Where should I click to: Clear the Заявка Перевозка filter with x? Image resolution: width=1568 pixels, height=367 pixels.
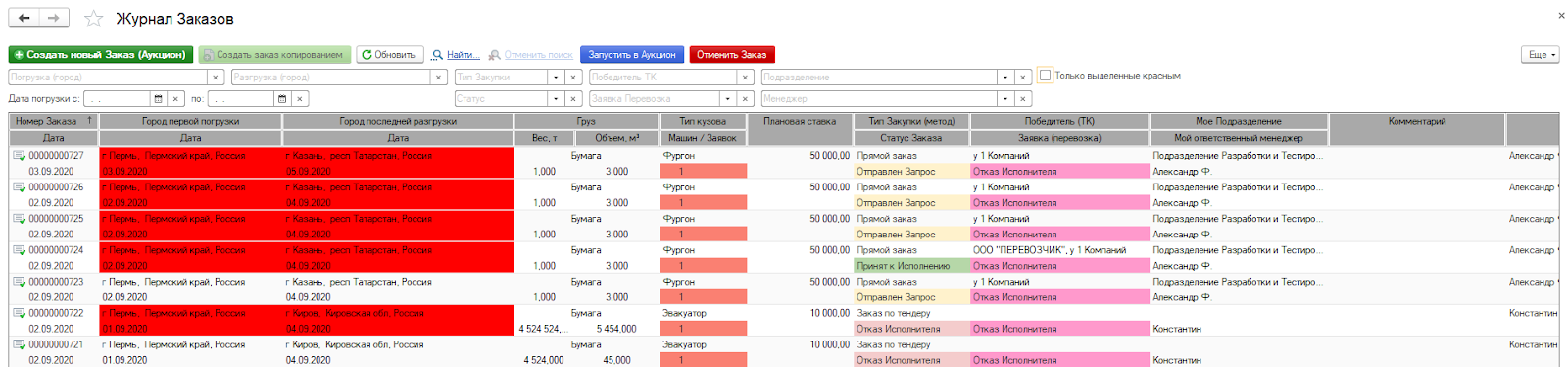click(746, 99)
